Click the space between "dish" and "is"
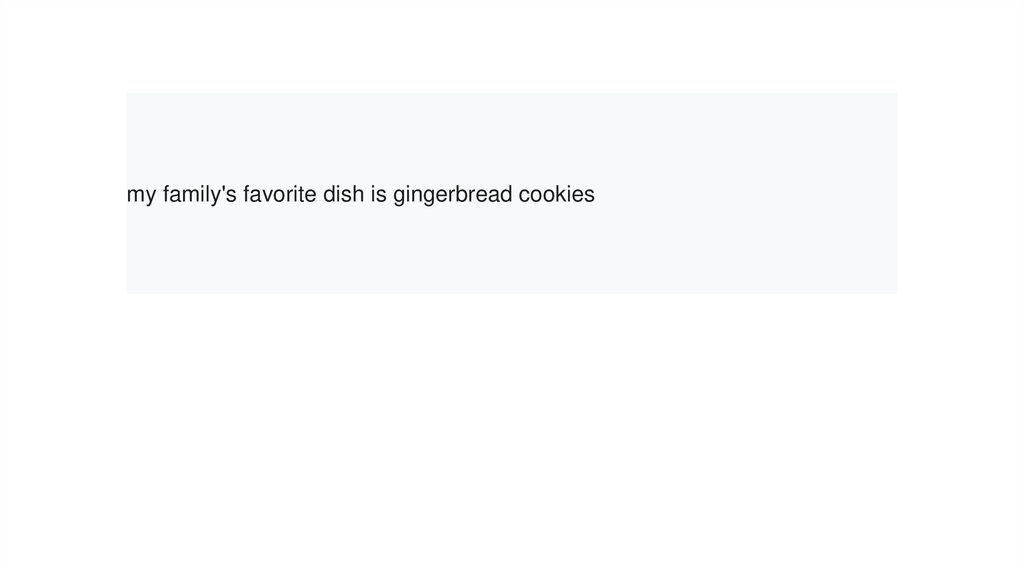This screenshot has height=574, width=1024. pos(367,195)
